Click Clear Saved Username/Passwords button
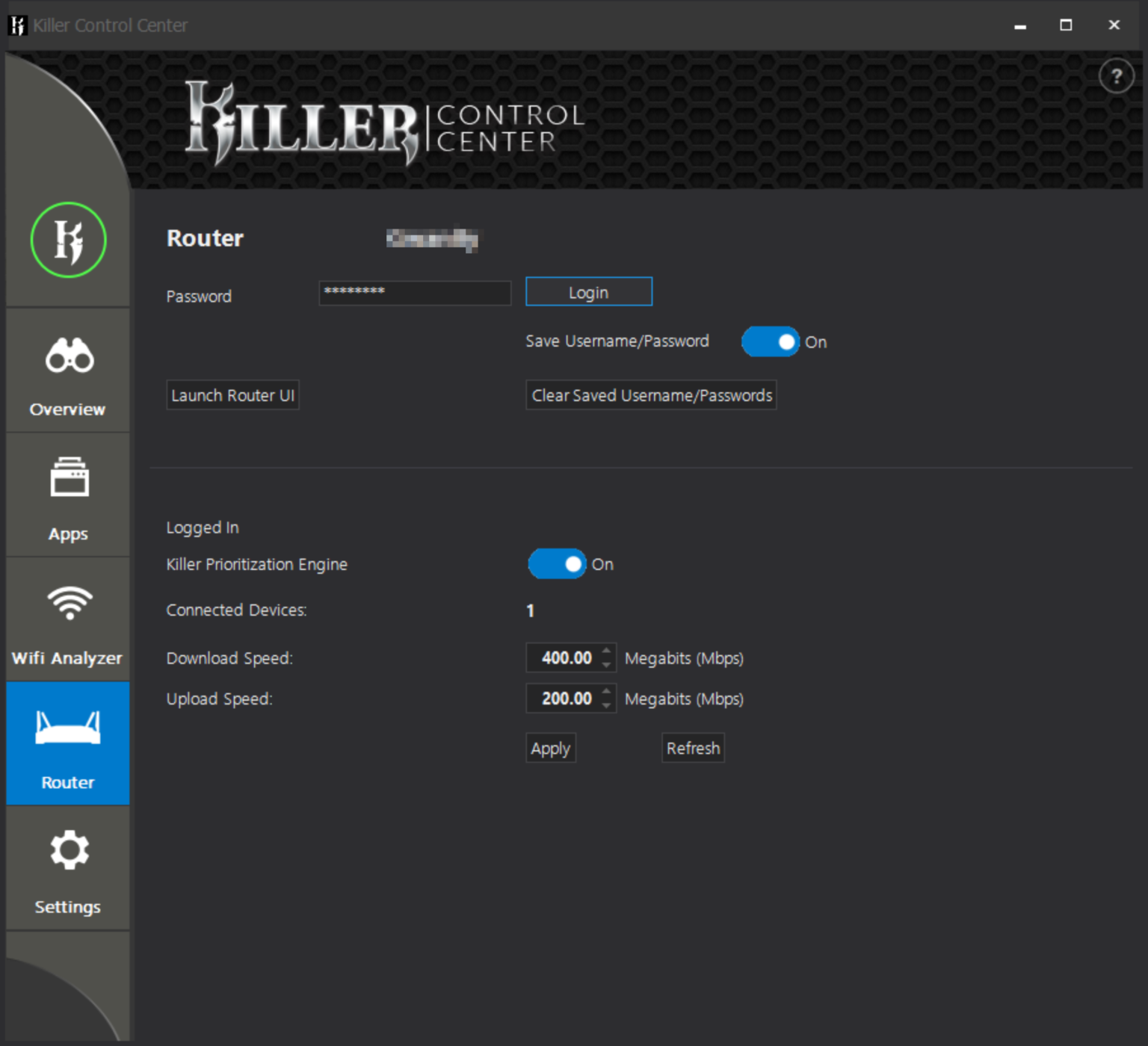Viewport: 1148px width, 1046px height. (651, 395)
